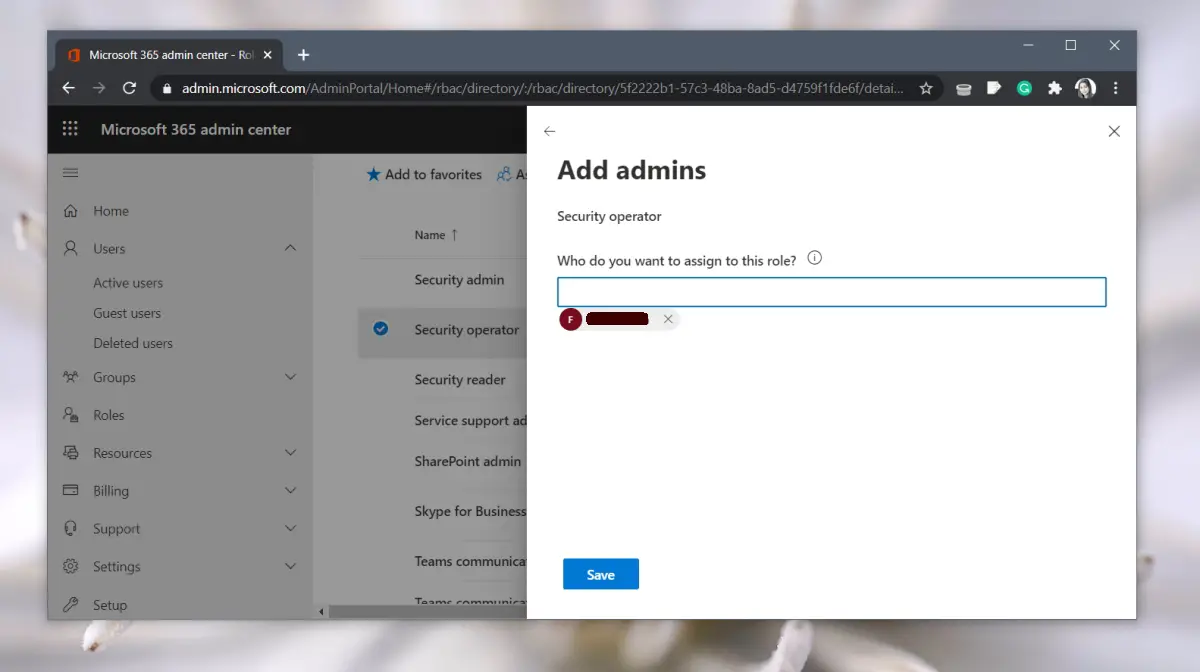The height and width of the screenshot is (672, 1200).
Task: Click the Support headset icon
Action: coord(70,528)
